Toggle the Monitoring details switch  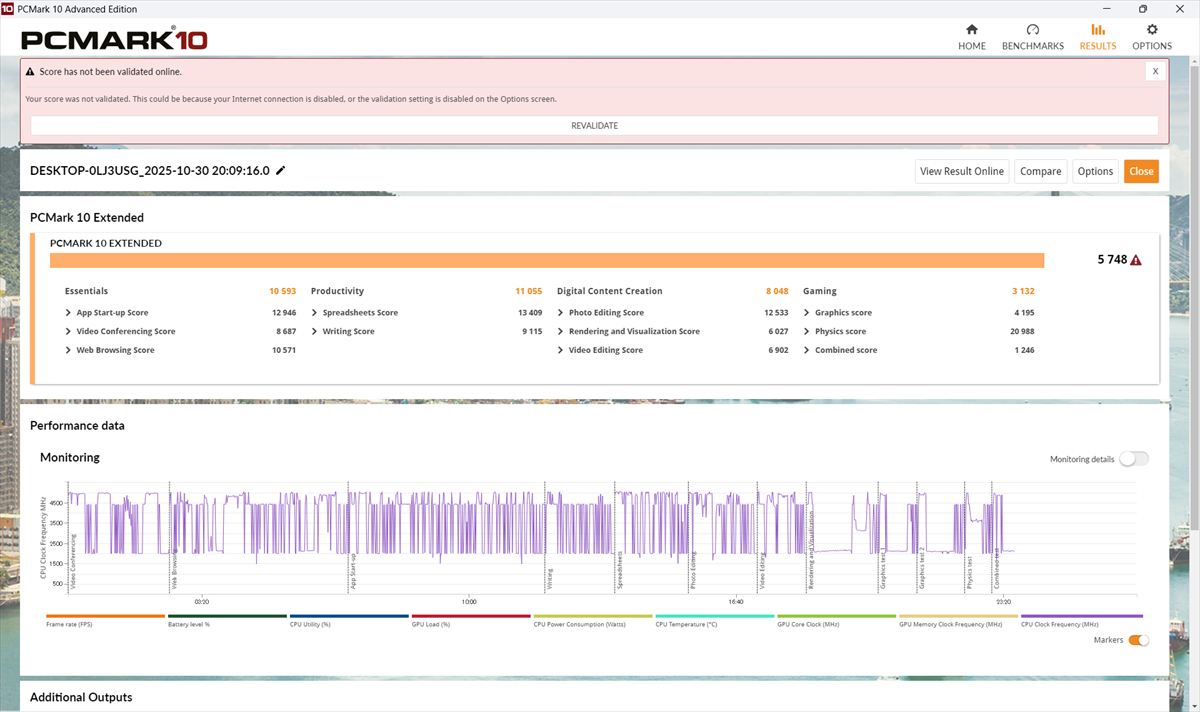coord(1134,459)
